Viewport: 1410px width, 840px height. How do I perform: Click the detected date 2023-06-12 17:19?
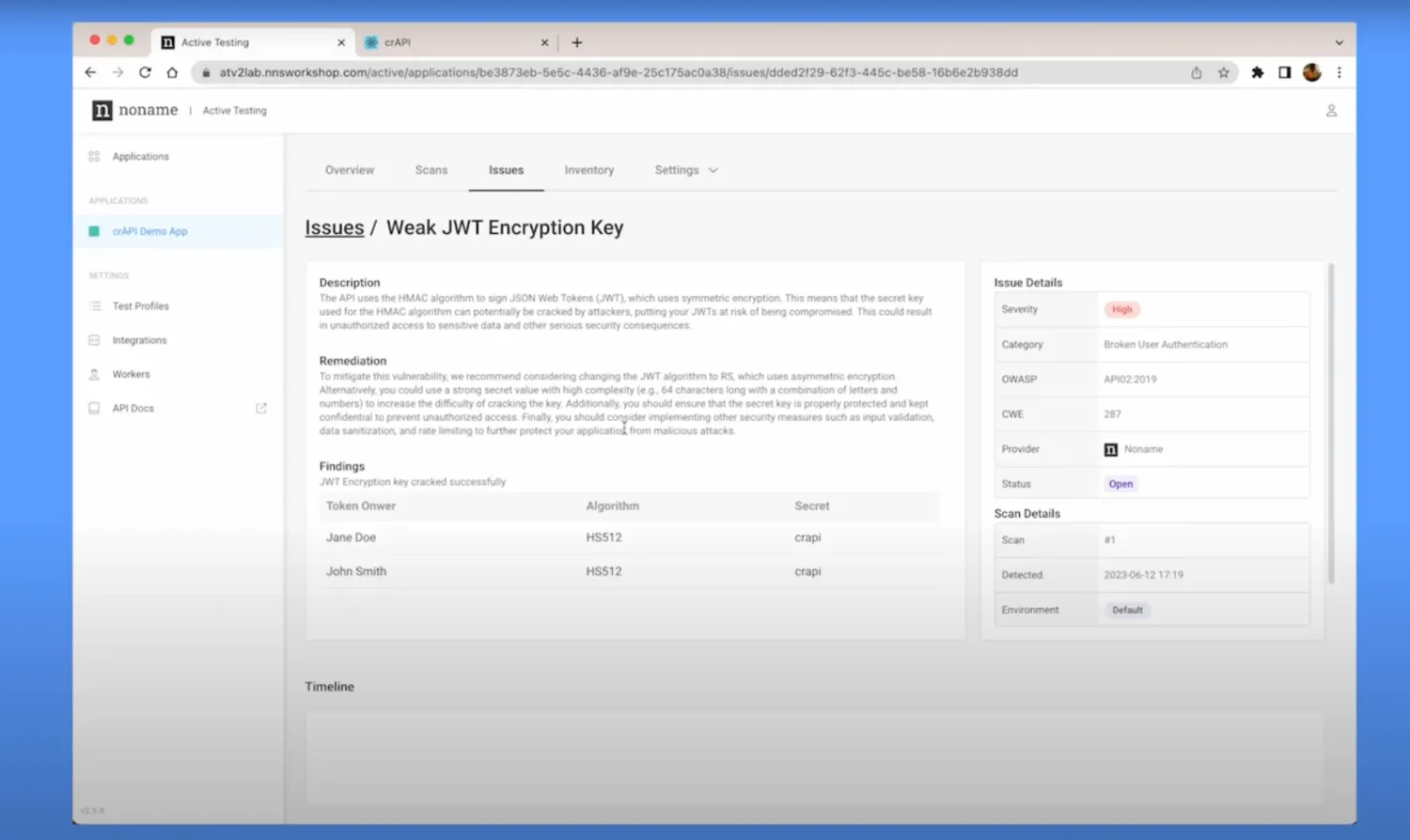pyautogui.click(x=1143, y=575)
